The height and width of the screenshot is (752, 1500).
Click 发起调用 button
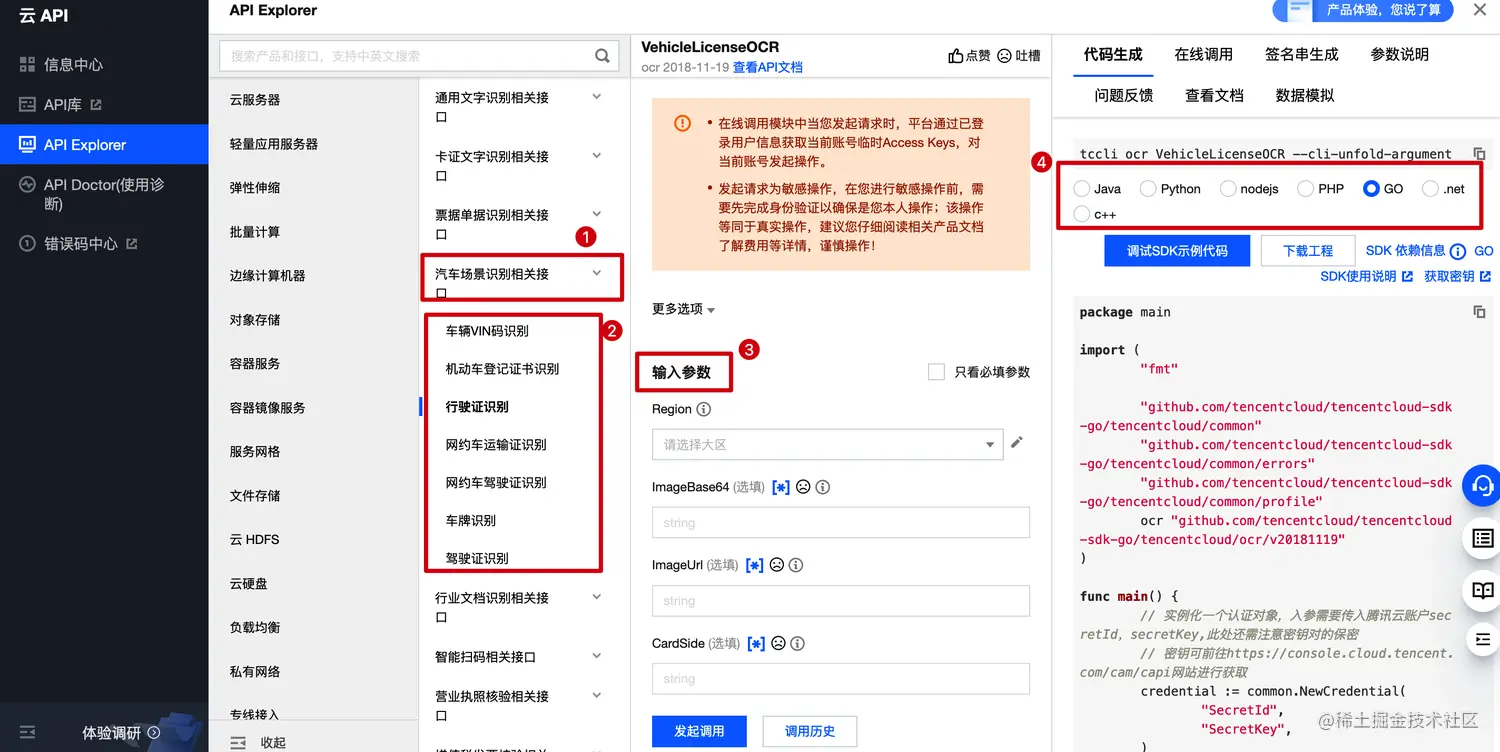click(699, 731)
